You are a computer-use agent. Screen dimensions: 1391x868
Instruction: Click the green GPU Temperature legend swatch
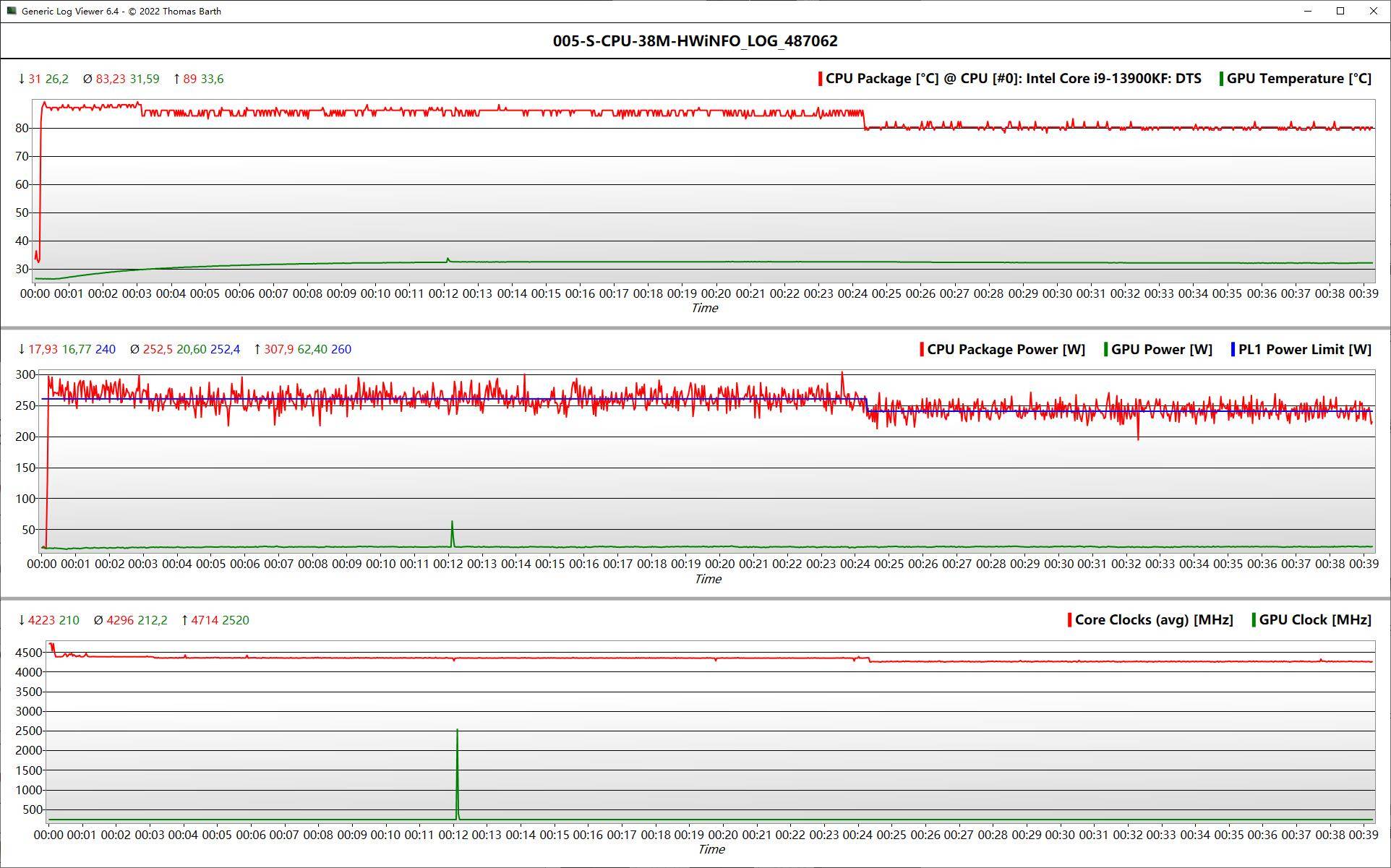(x=1221, y=79)
